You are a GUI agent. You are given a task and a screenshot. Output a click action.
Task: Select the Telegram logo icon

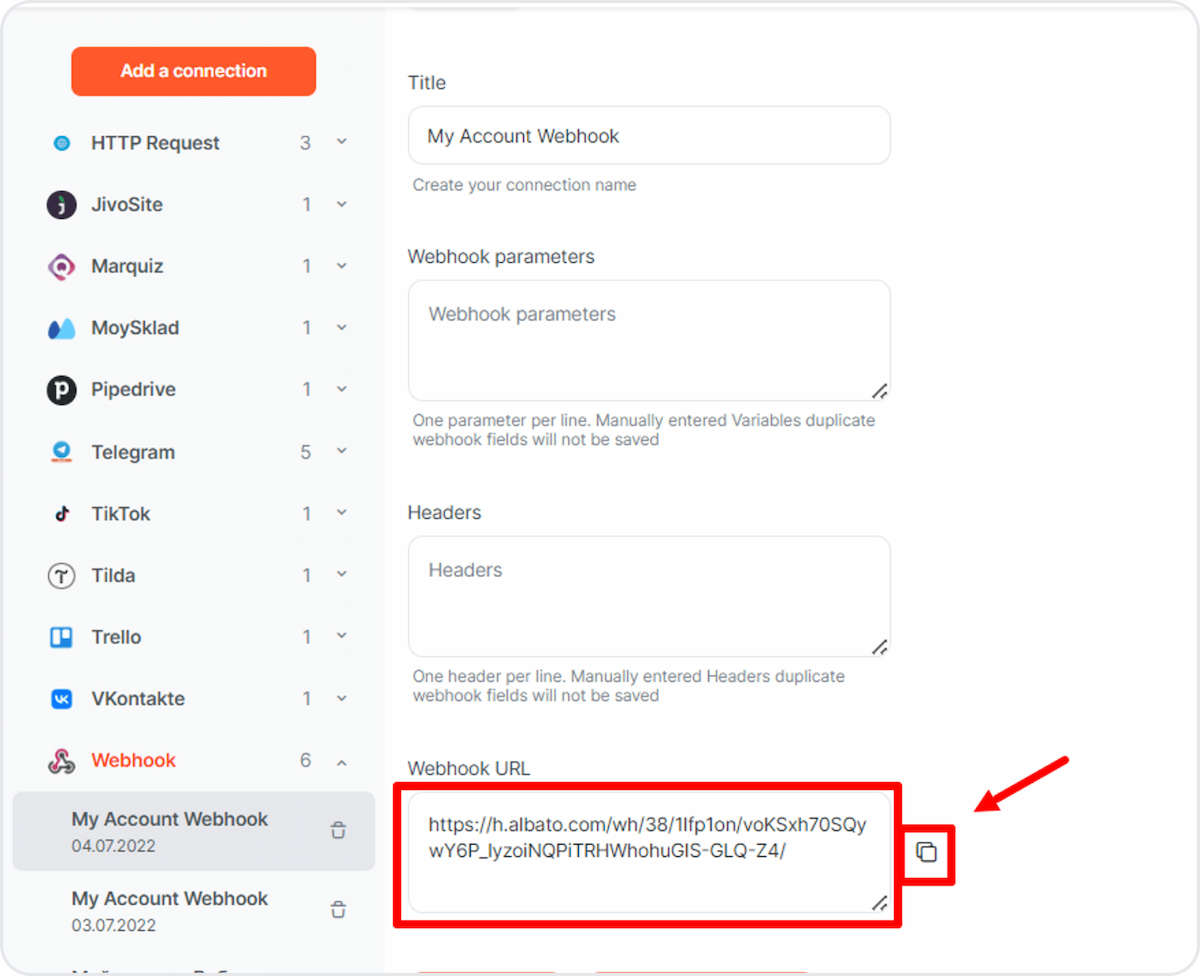pyautogui.click(x=62, y=452)
